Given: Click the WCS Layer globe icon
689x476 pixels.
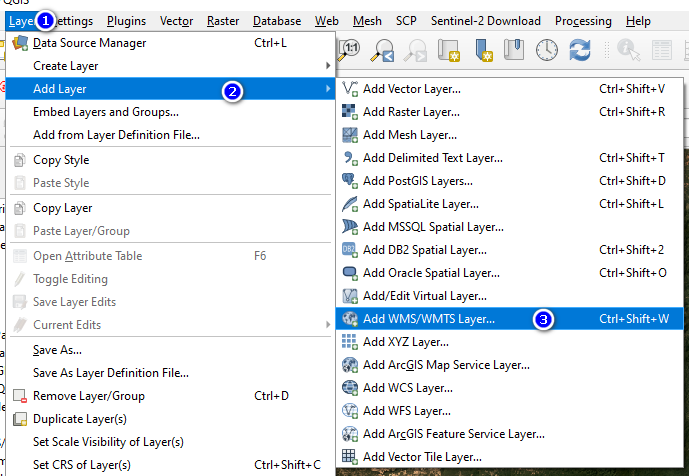Looking at the screenshot, I should pyautogui.click(x=350, y=388).
